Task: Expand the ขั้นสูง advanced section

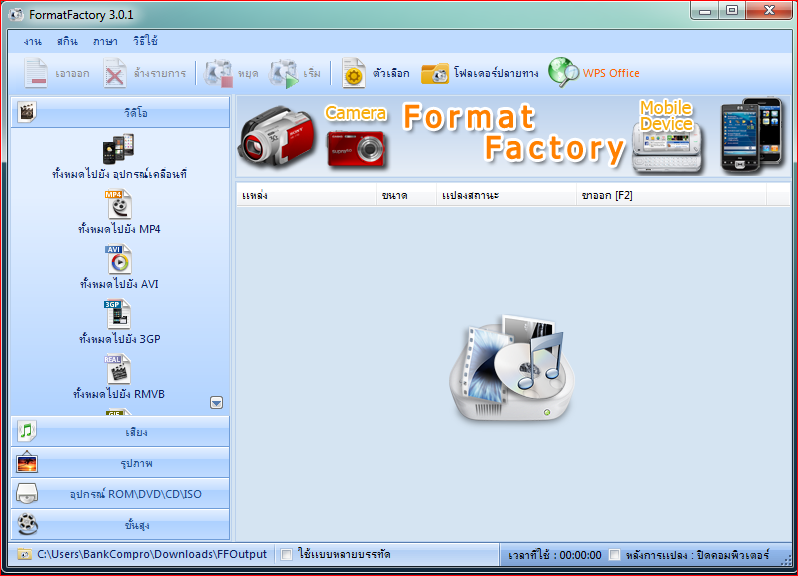Action: [x=121, y=525]
